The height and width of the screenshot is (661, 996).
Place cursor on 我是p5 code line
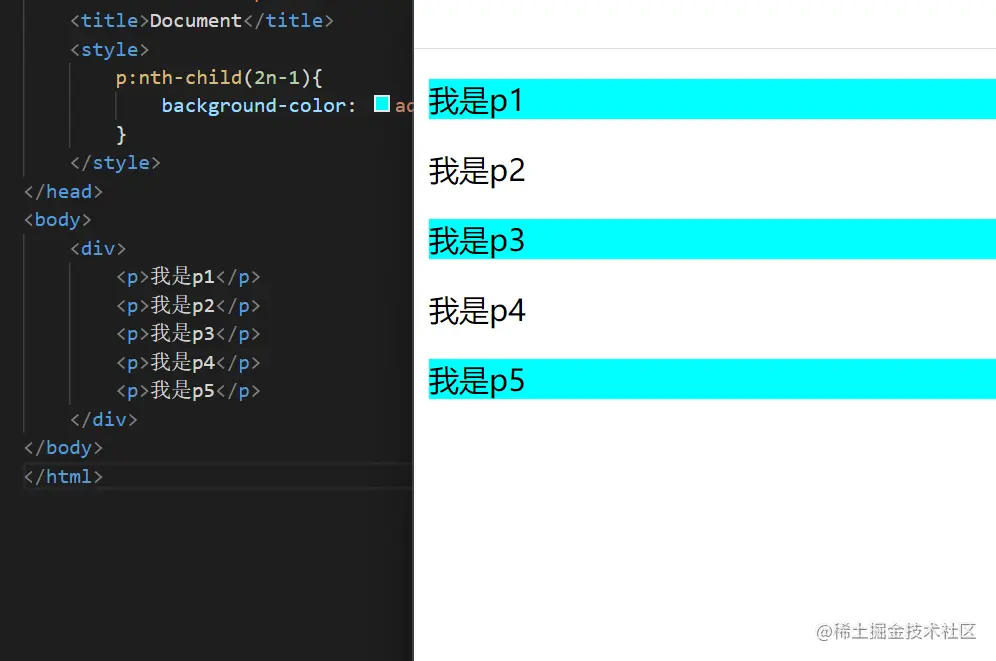[x=188, y=391]
